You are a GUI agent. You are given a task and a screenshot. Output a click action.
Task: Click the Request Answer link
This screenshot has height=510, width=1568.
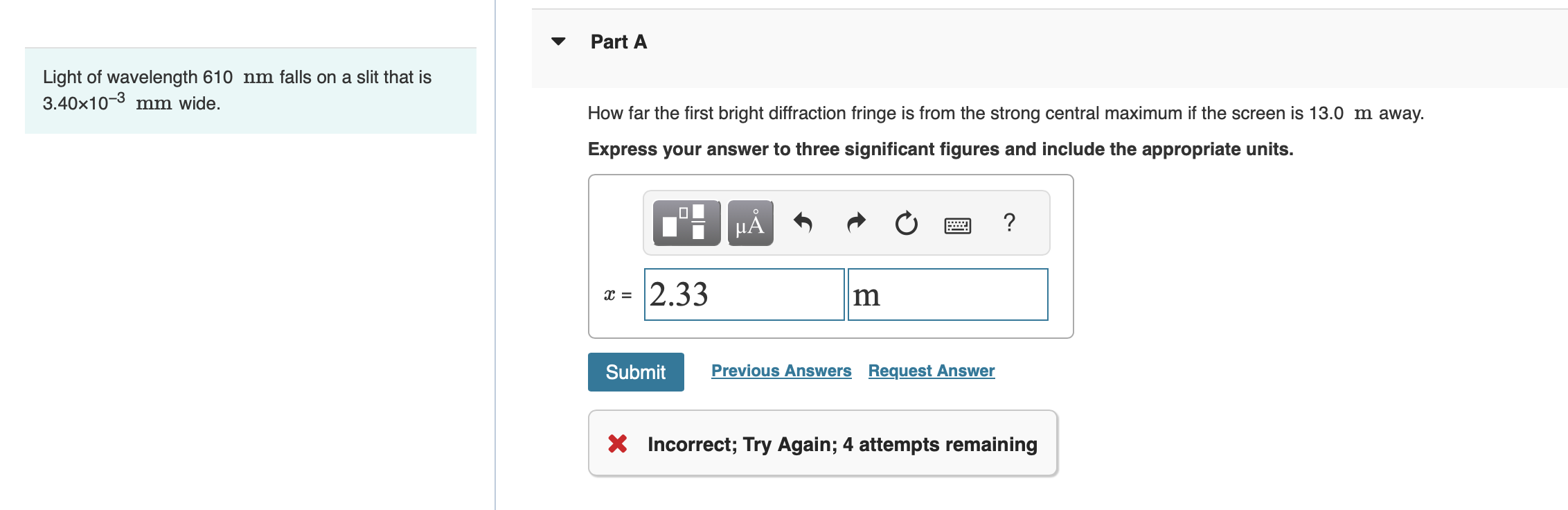pos(932,371)
